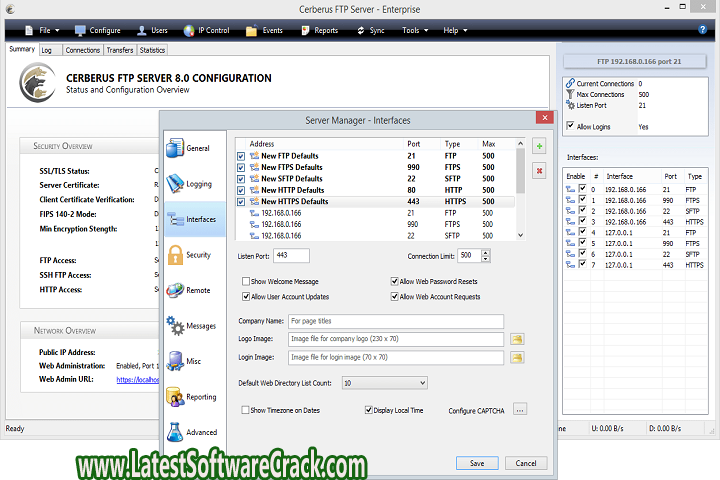Click the Save button
This screenshot has width=720, height=480.
pos(477,463)
